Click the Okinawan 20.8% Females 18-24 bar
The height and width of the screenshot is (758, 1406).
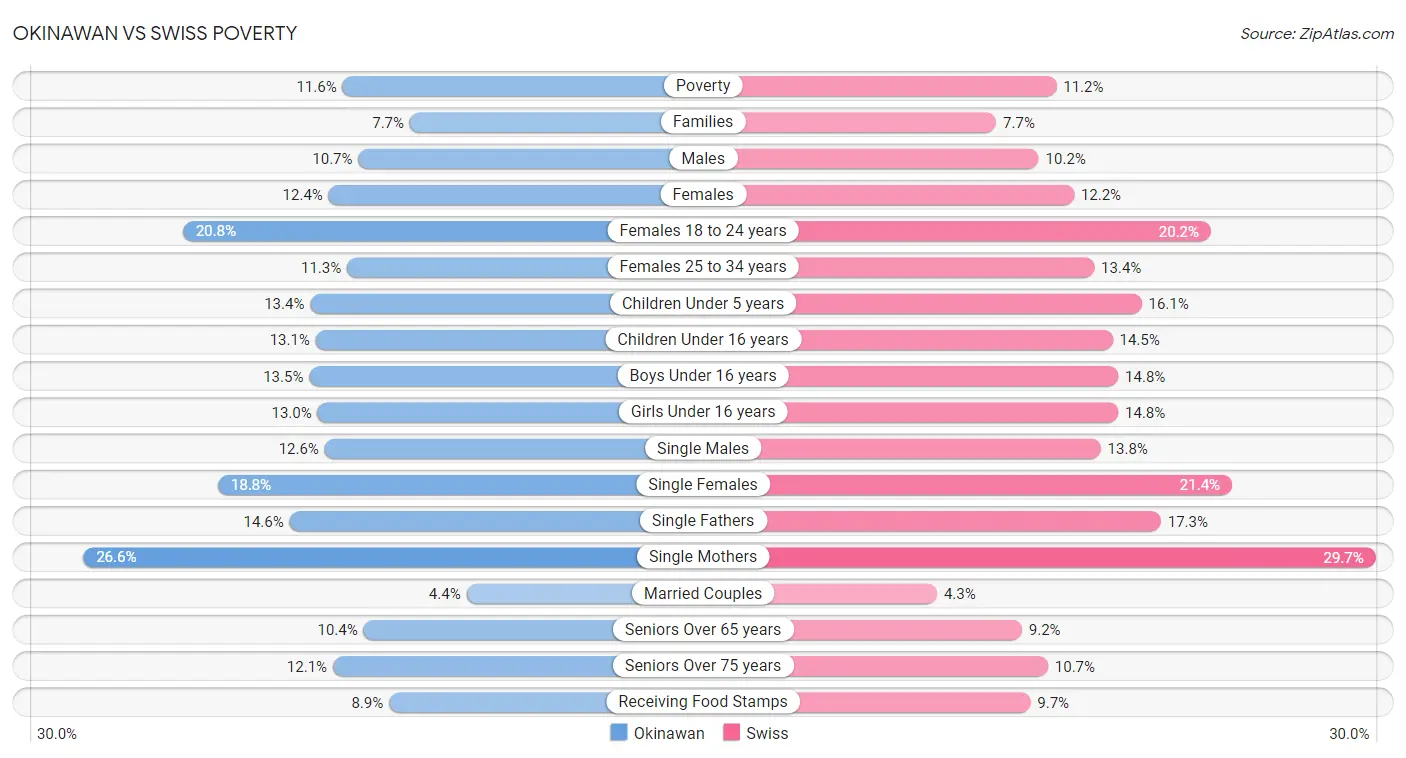[442, 230]
